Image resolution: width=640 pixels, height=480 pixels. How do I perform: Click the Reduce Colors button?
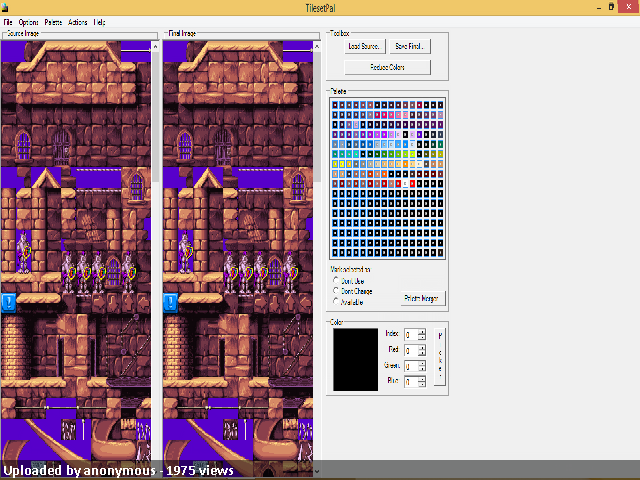(387, 67)
